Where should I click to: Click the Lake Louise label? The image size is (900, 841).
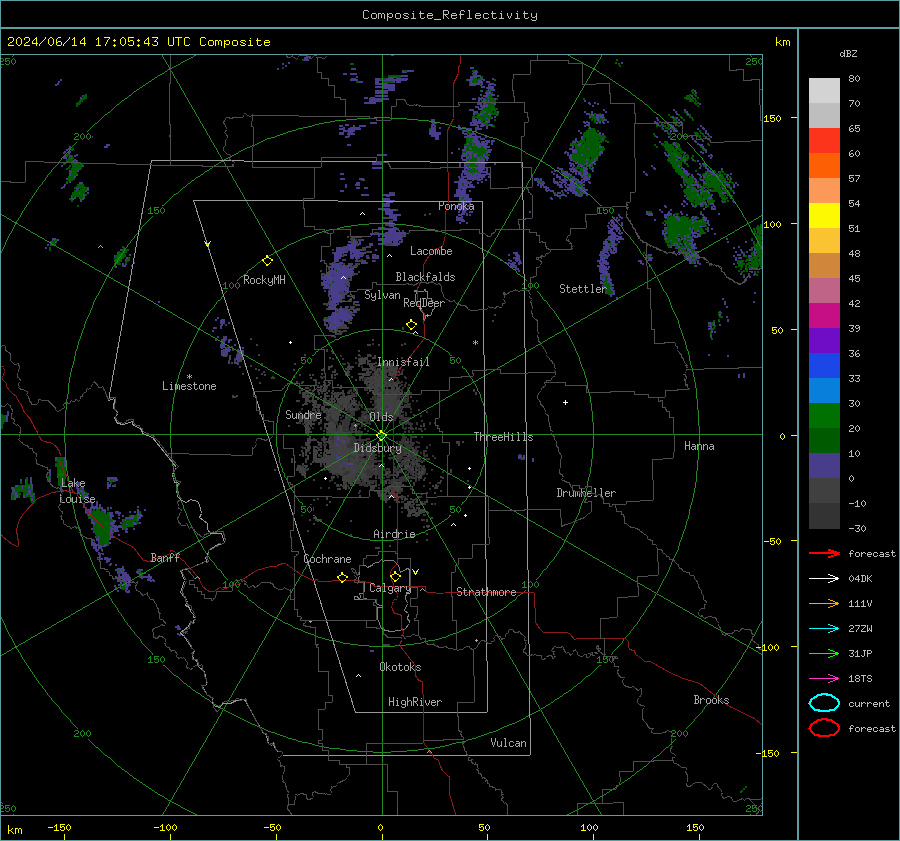(77, 491)
